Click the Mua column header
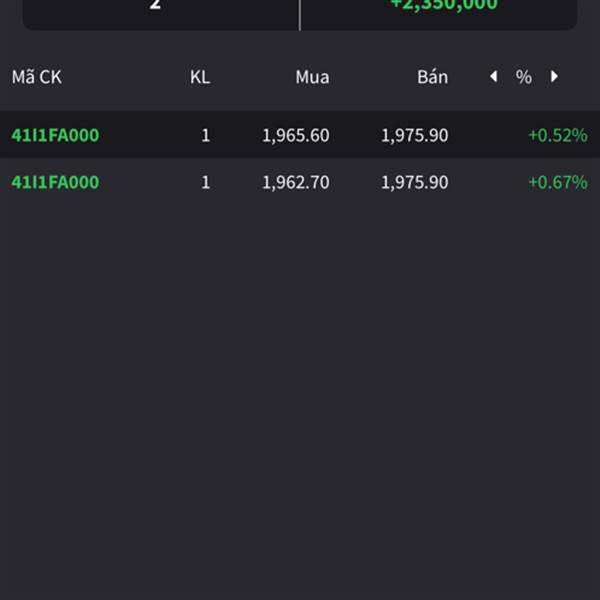The image size is (600, 600). point(312,77)
